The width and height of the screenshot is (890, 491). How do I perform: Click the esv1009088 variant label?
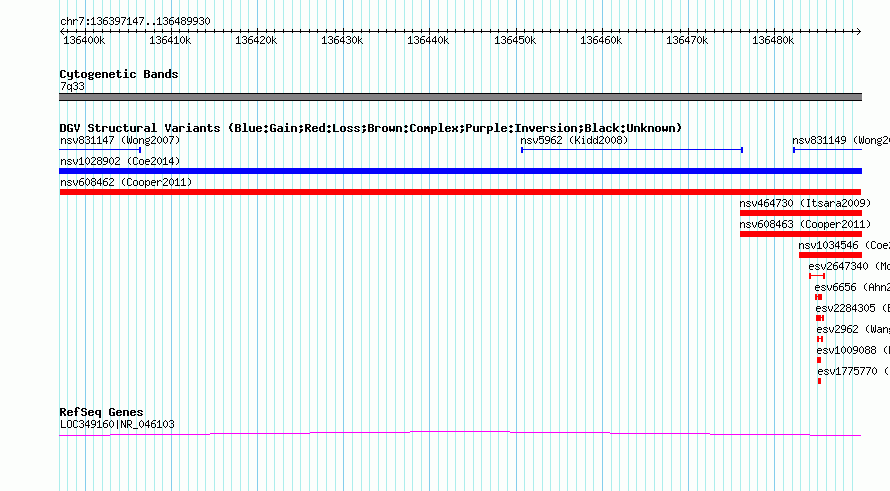[853, 350]
